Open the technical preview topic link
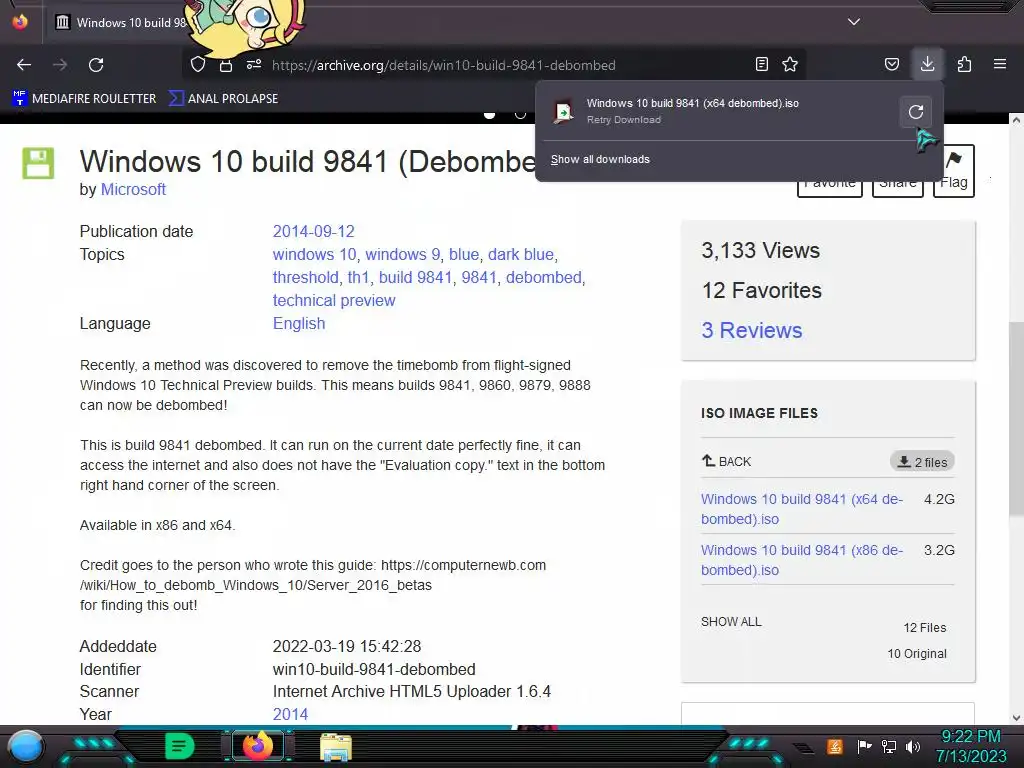 (334, 300)
